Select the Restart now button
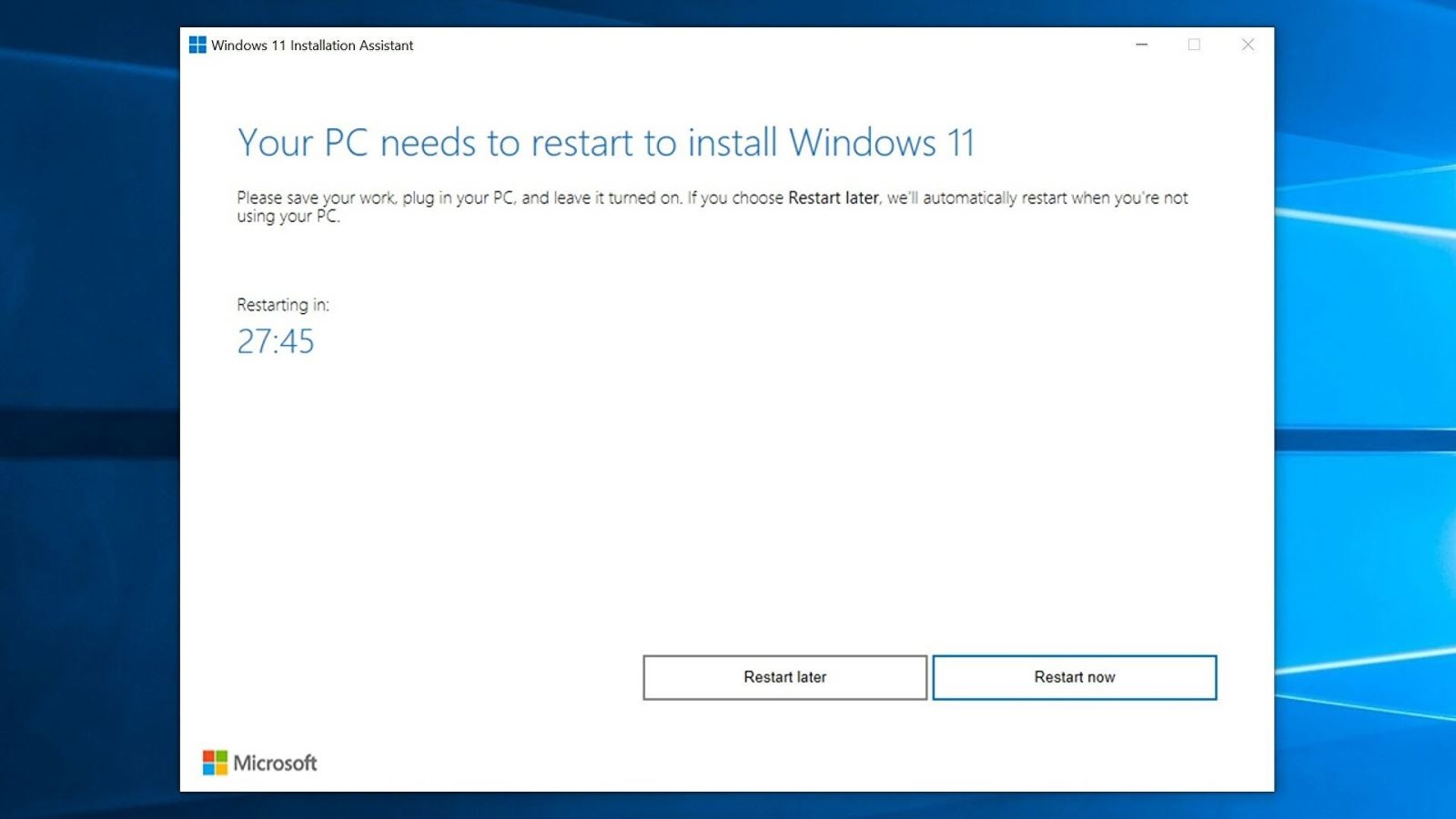The width and height of the screenshot is (1456, 819). [x=1074, y=677]
